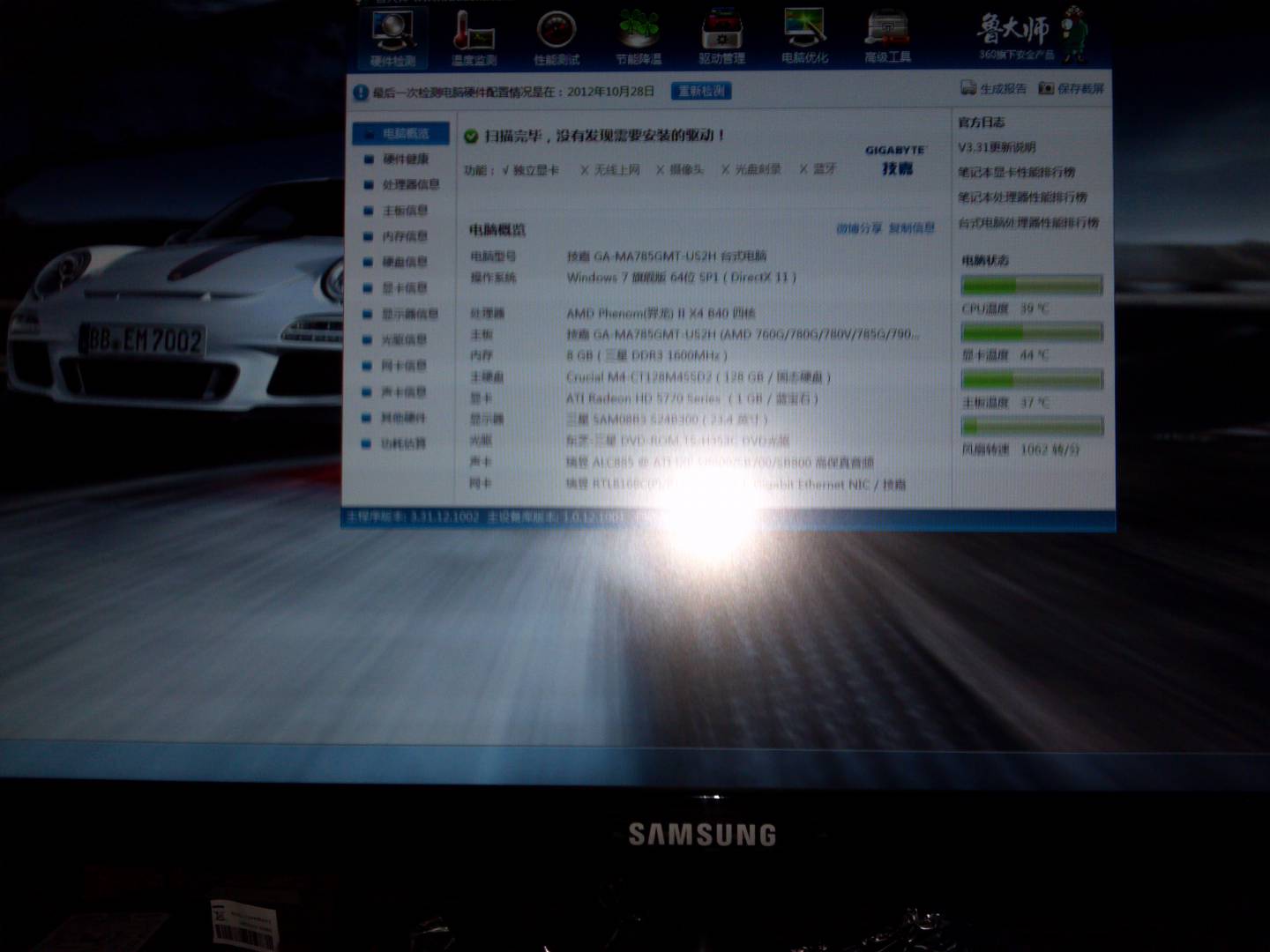Click the '显卡温度 44 ℃' reading
Viewport: 1270px width, 952px height.
coord(1005,355)
